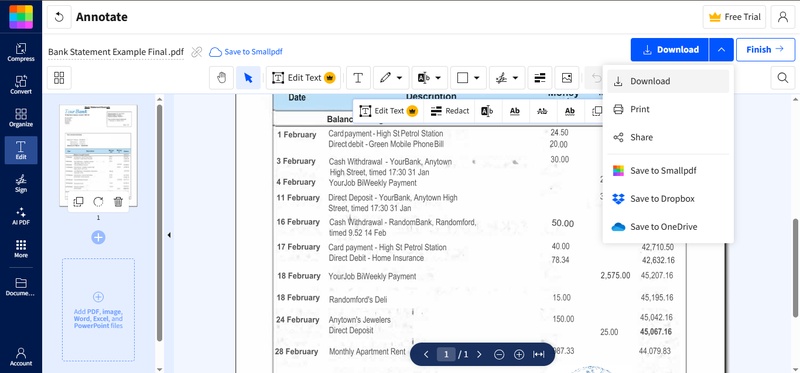Click Save to Smallpdf link near file name
Screen dimensions: 800x373
pos(246,52)
